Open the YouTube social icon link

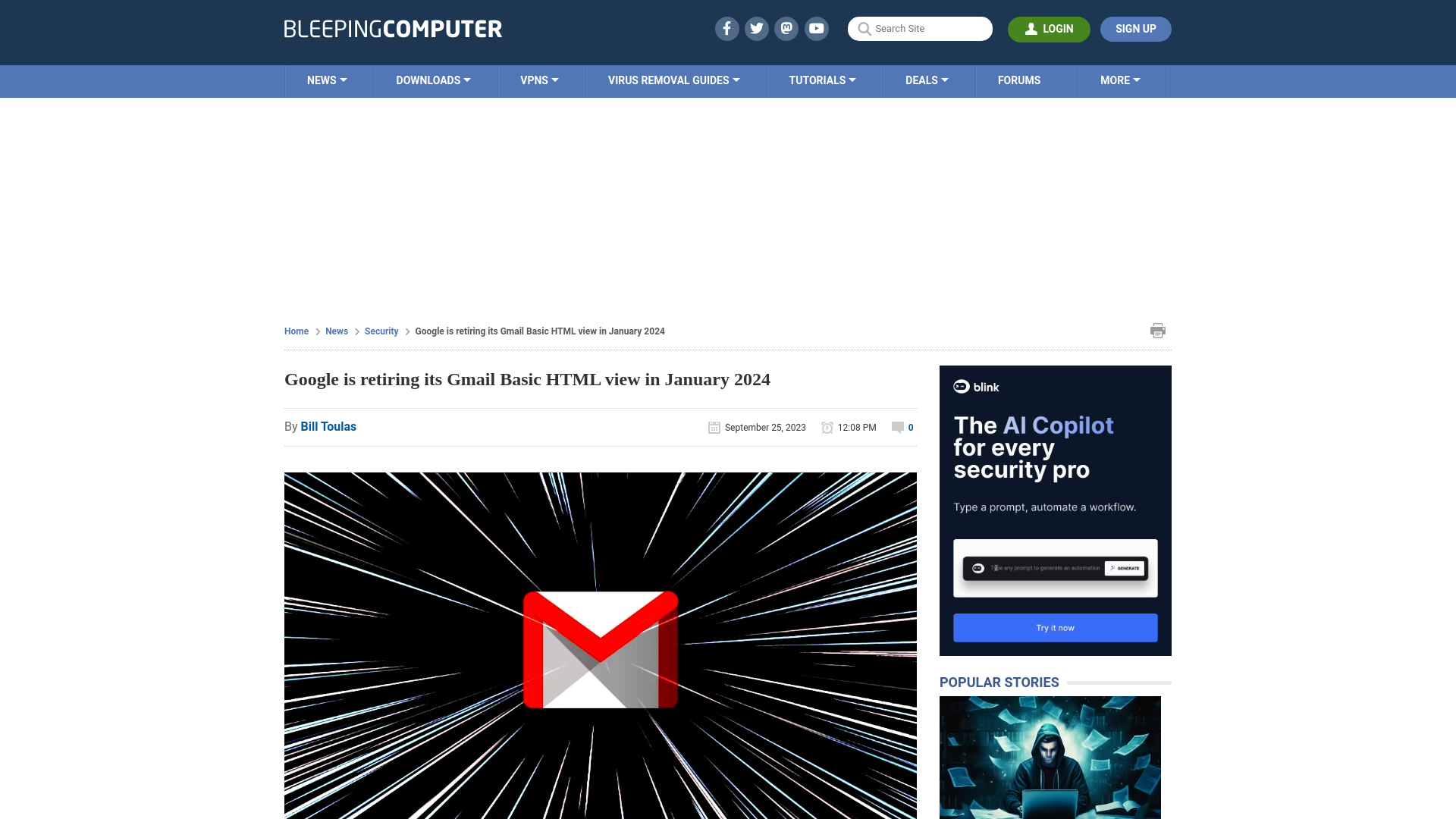coord(817,28)
